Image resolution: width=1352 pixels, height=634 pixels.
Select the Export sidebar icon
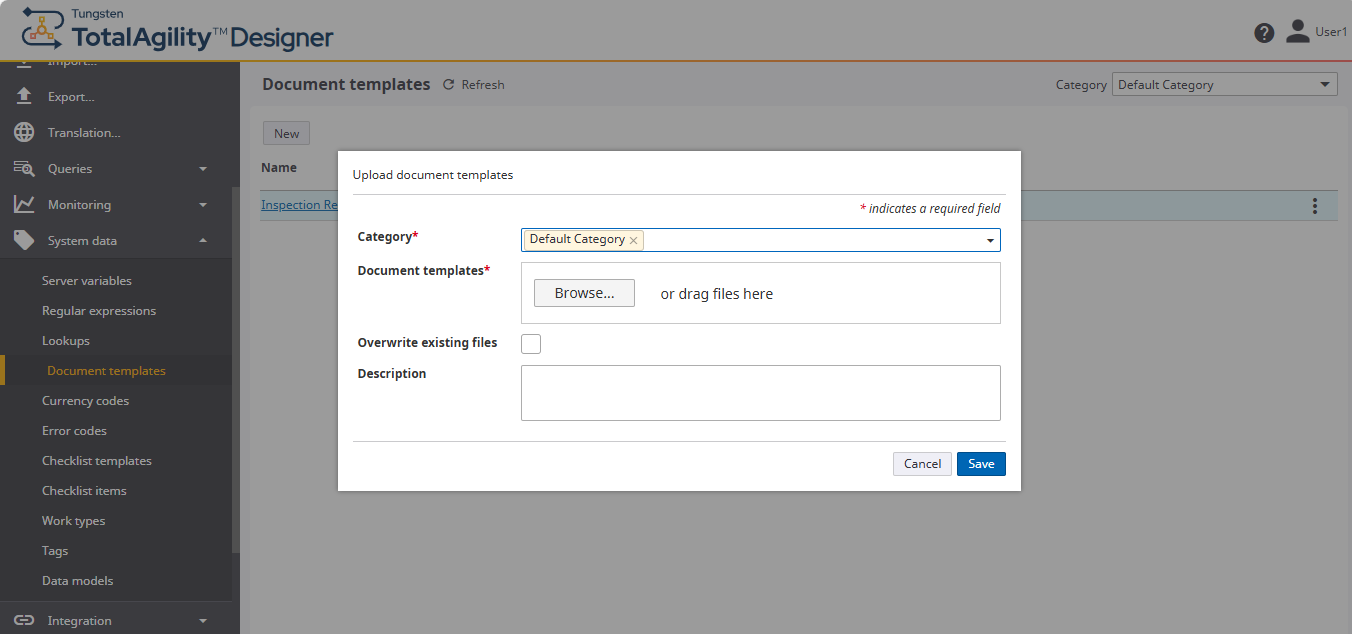click(22, 96)
